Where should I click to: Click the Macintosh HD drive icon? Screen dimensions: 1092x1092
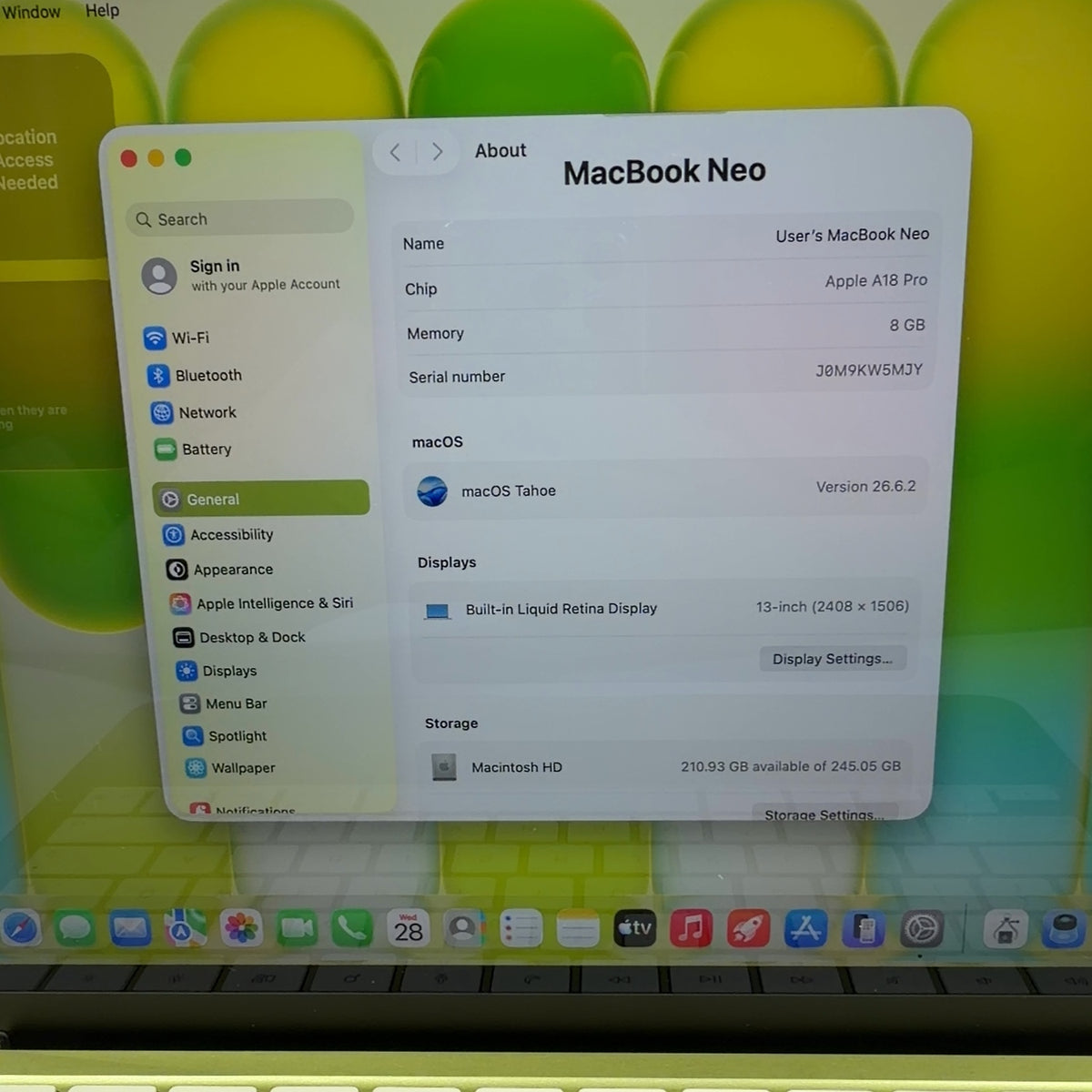[x=444, y=767]
